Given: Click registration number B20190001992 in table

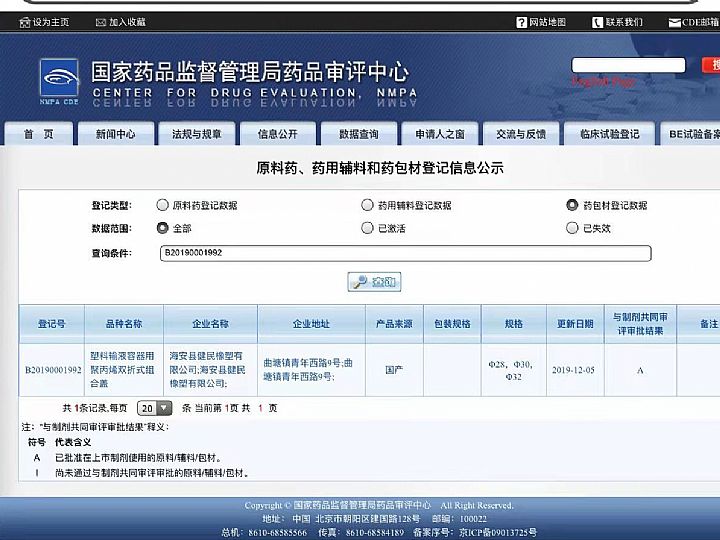Looking at the screenshot, I should (53, 369).
